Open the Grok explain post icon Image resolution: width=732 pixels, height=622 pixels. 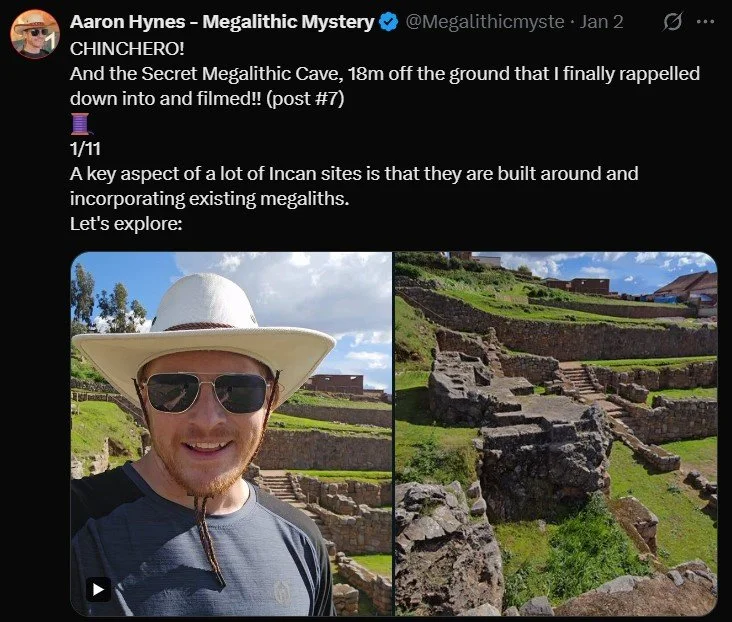672,21
